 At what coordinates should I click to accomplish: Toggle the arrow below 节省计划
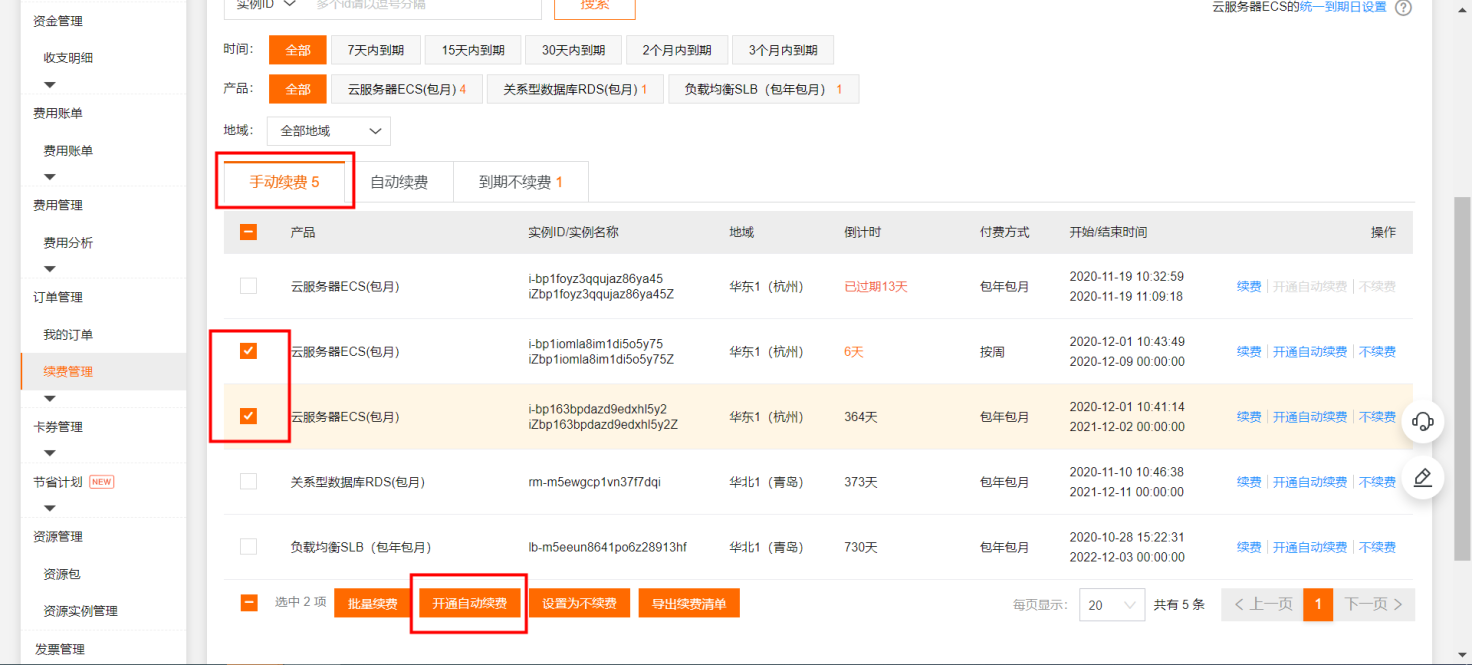point(50,508)
